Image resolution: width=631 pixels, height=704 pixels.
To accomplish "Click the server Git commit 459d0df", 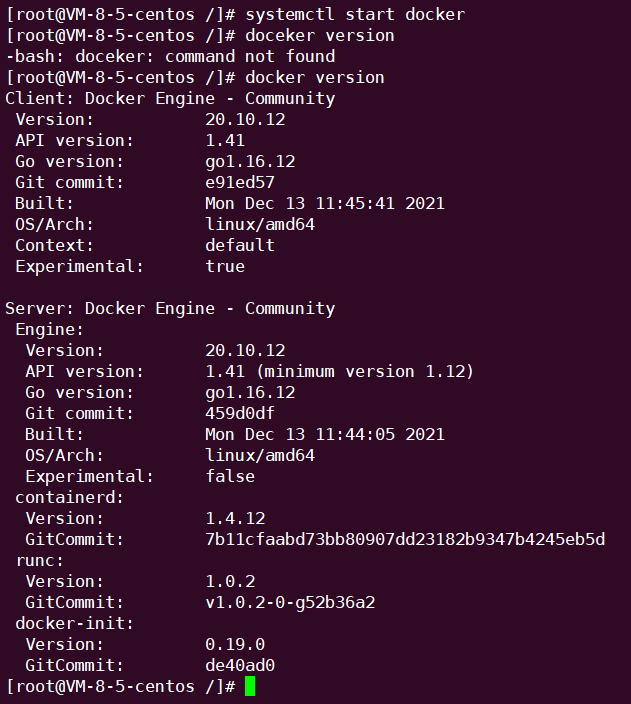I will tap(240, 413).
